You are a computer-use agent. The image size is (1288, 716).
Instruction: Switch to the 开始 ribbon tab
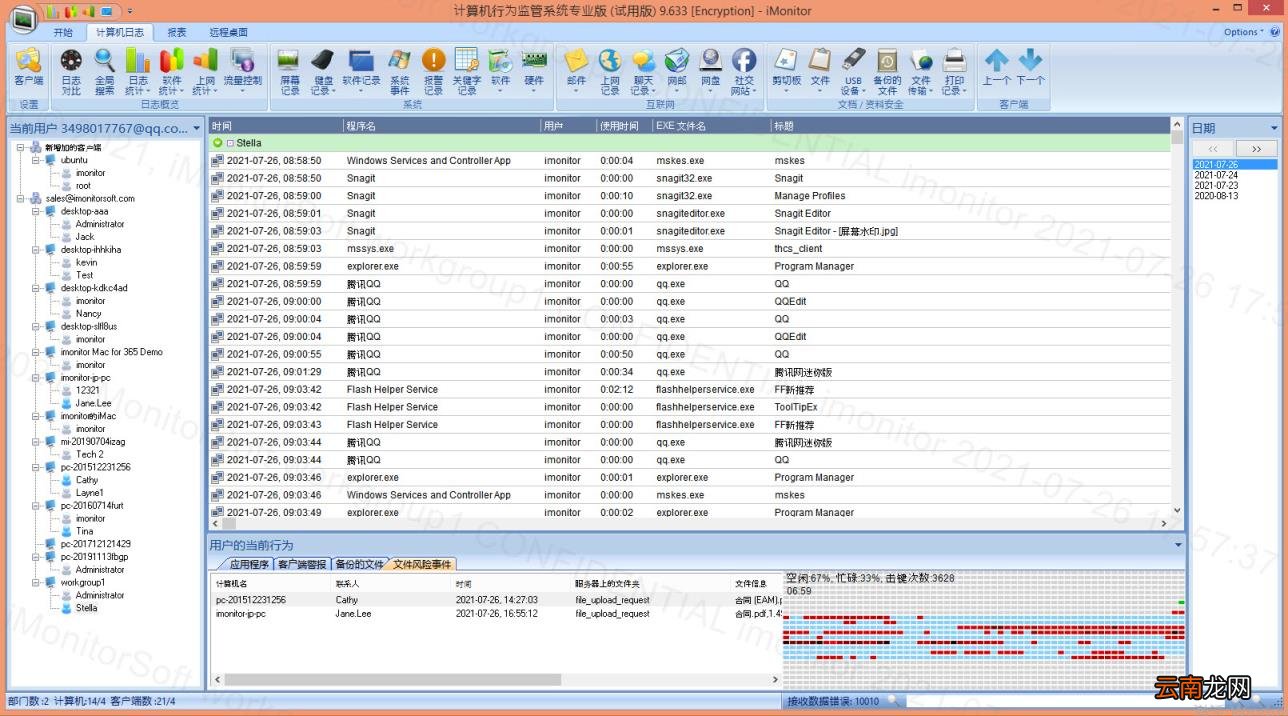63,32
